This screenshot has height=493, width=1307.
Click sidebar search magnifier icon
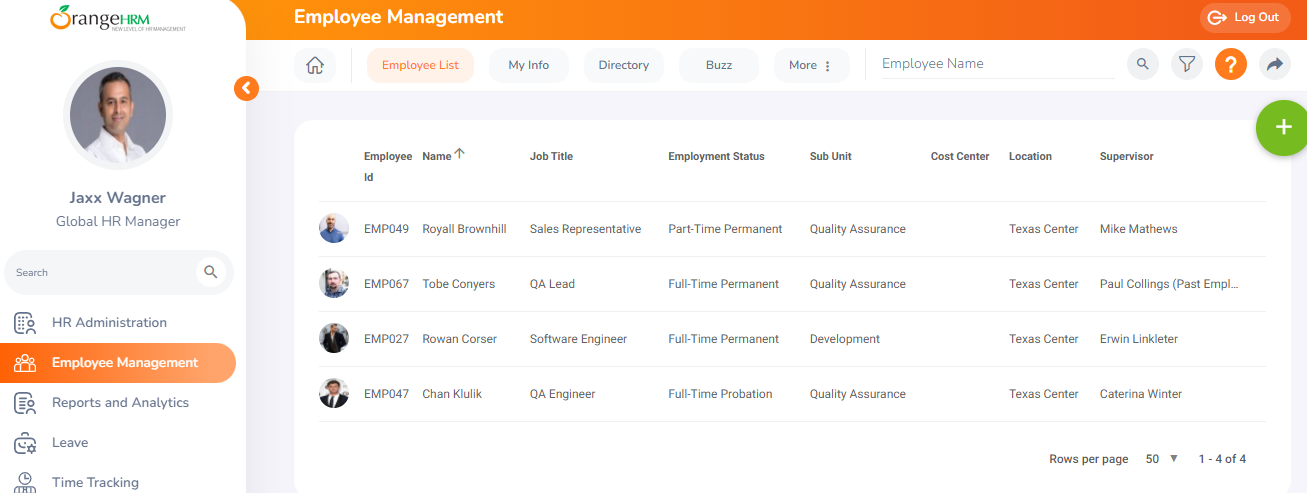click(210, 272)
